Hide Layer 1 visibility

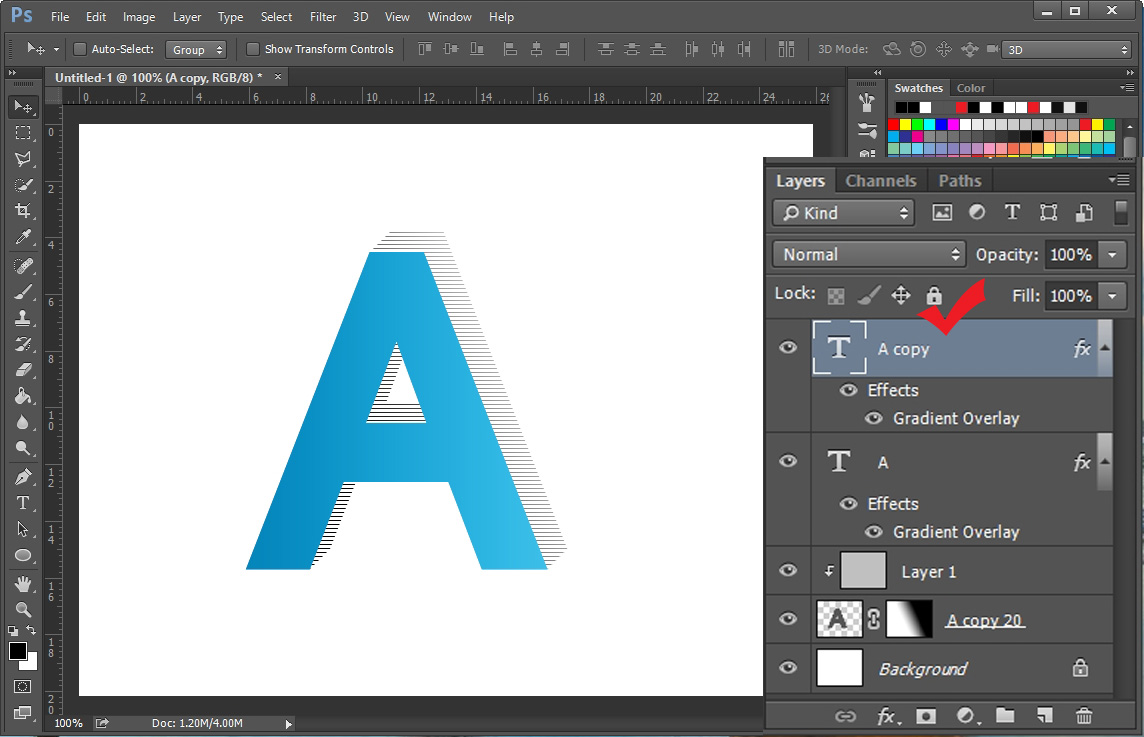tap(788, 570)
